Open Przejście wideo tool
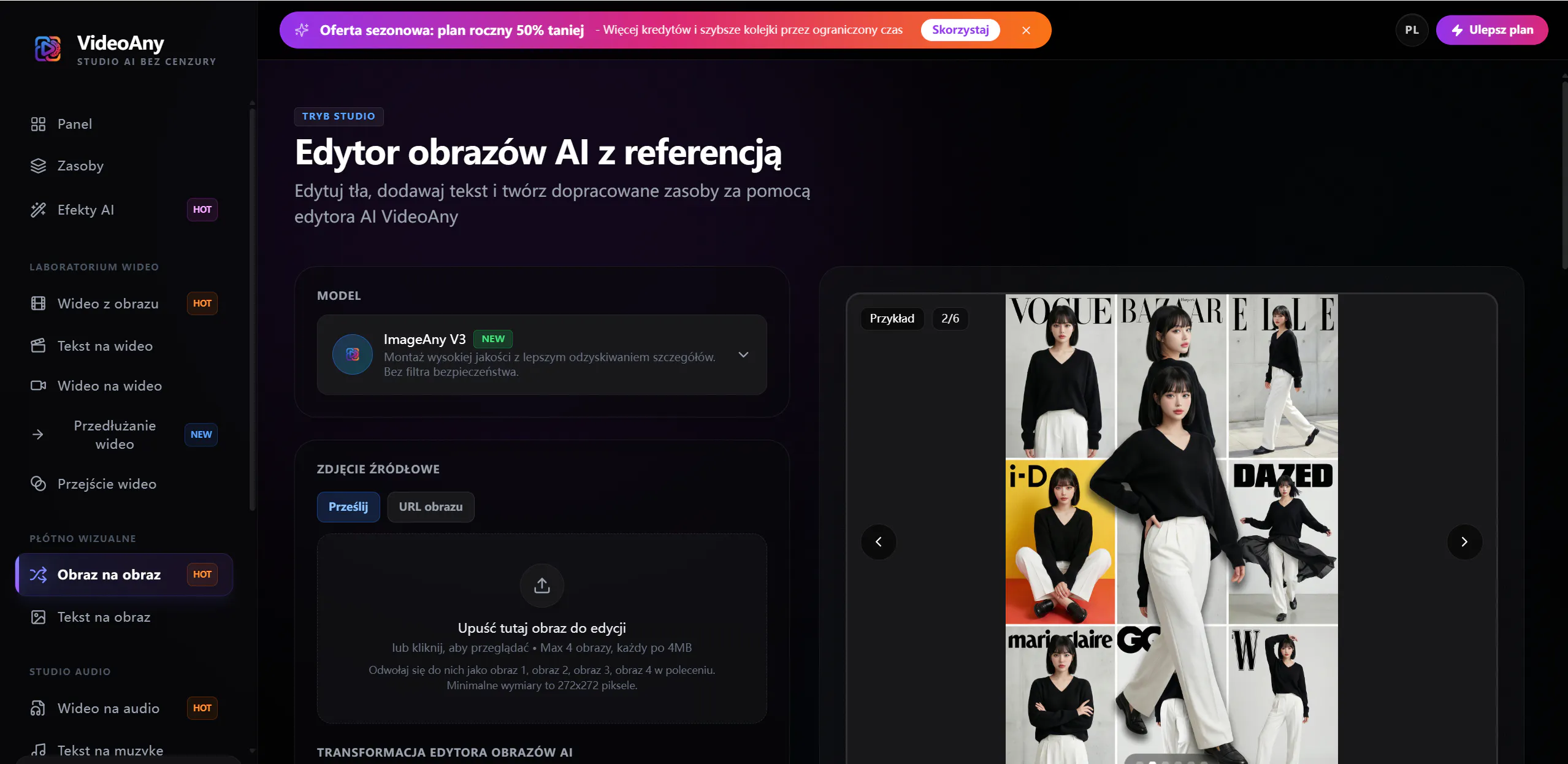This screenshot has height=764, width=1568. [124, 484]
